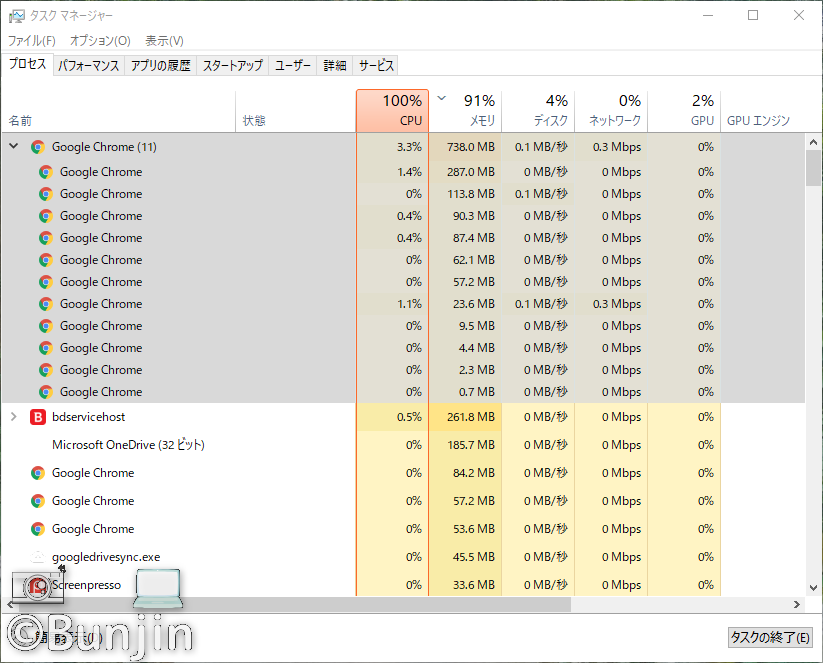
Task: Click the Chrome icon on the 4.4 MB row
Action: (46, 349)
